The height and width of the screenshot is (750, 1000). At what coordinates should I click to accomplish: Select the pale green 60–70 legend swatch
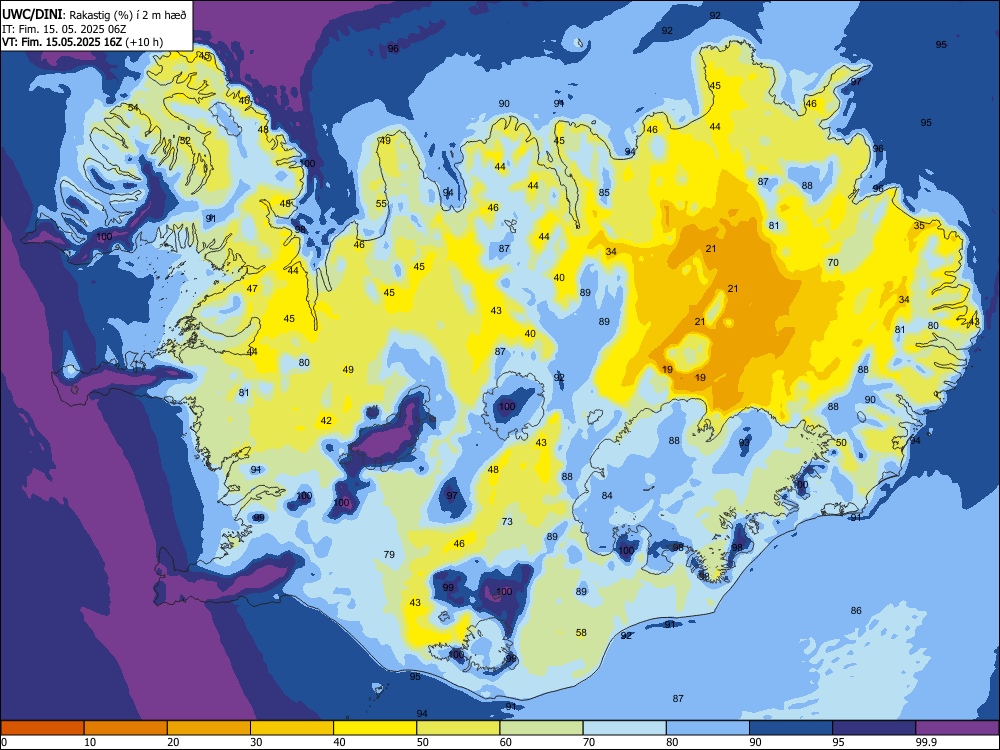click(x=541, y=728)
